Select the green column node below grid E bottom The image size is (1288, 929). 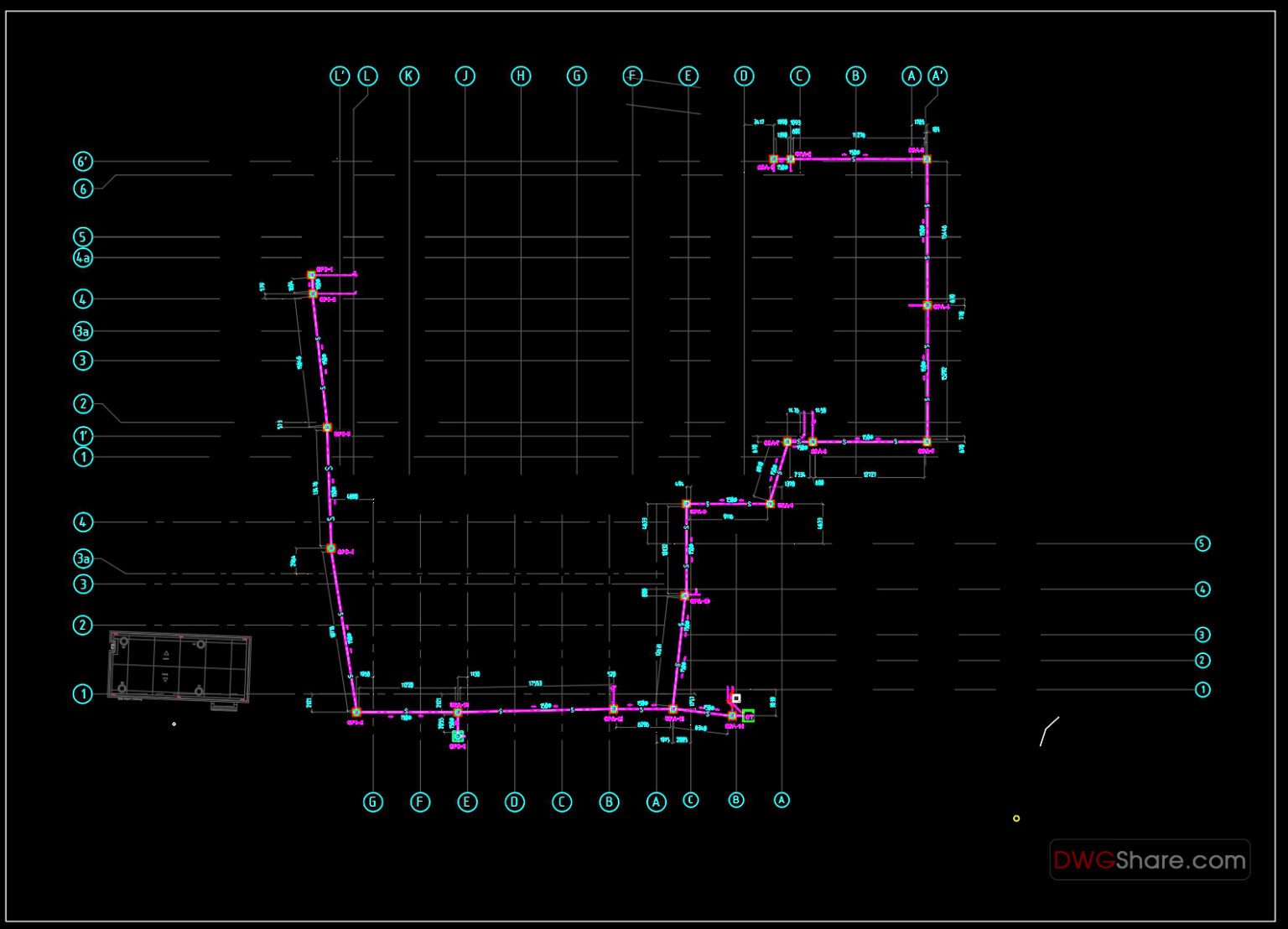click(458, 735)
